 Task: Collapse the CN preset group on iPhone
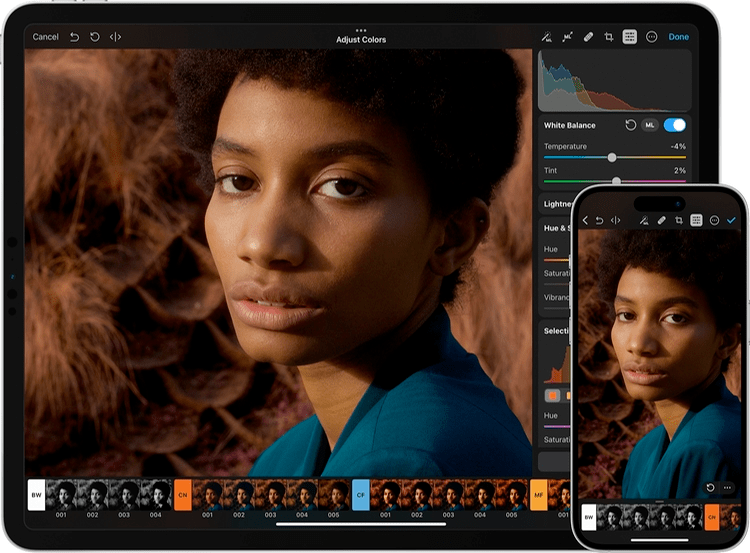[712, 517]
